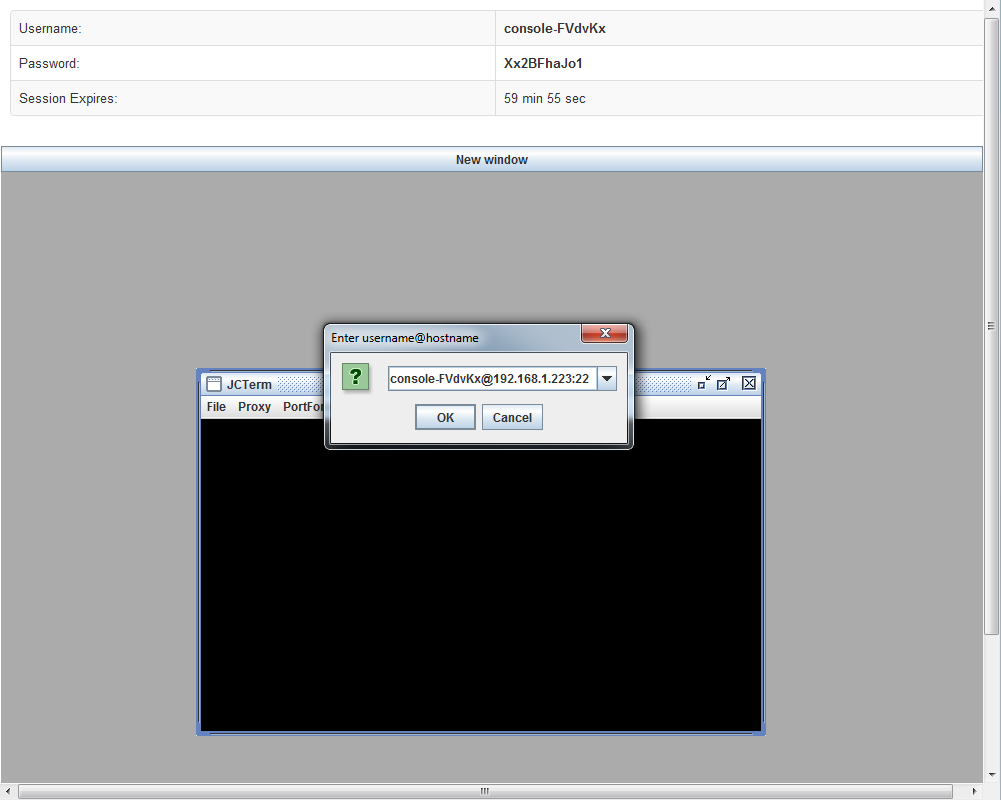This screenshot has width=1001, height=800.
Task: Close the Enter username@hostname dialog
Action: tap(605, 334)
